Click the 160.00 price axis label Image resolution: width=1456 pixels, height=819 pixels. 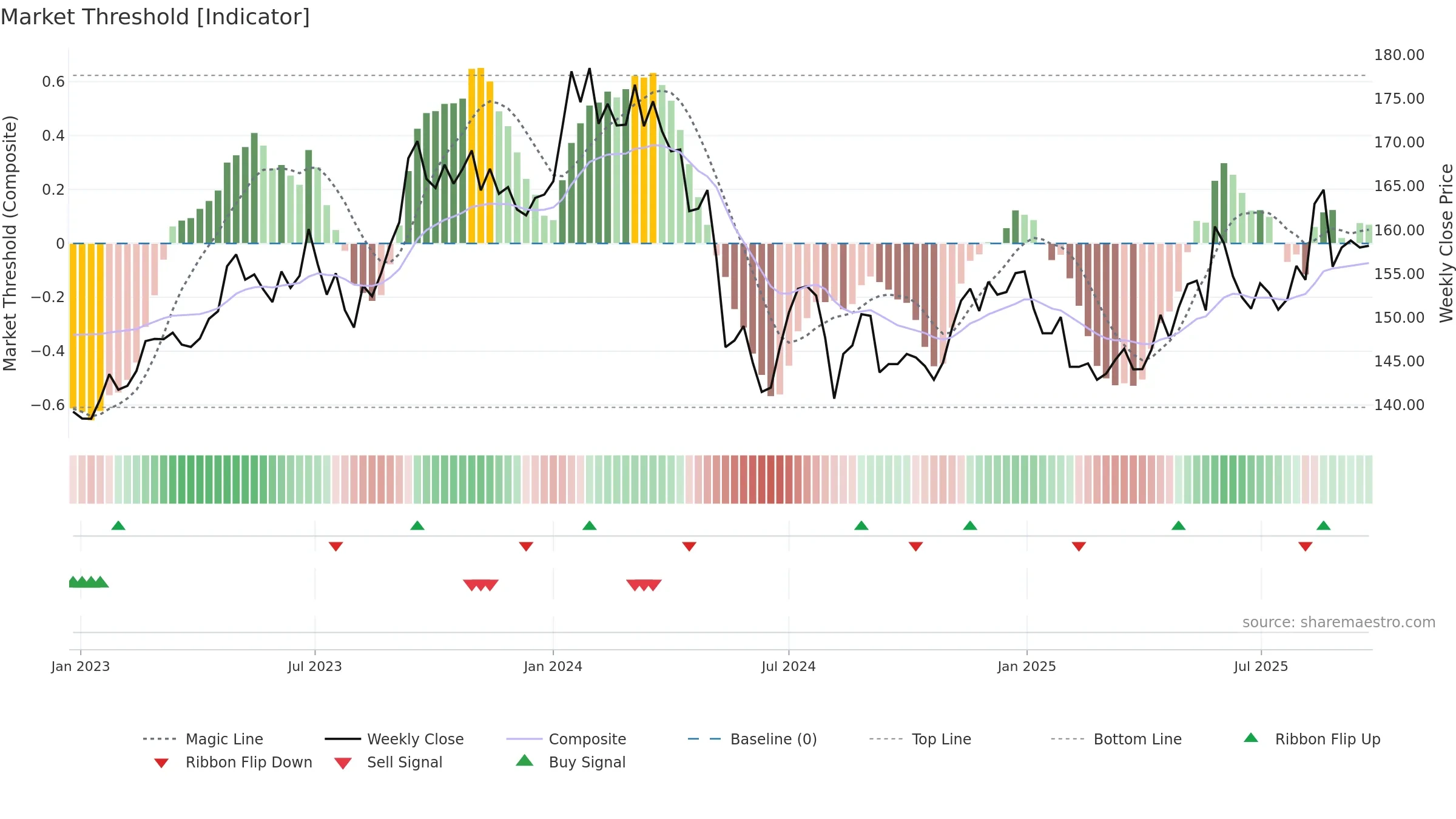[x=1400, y=231]
